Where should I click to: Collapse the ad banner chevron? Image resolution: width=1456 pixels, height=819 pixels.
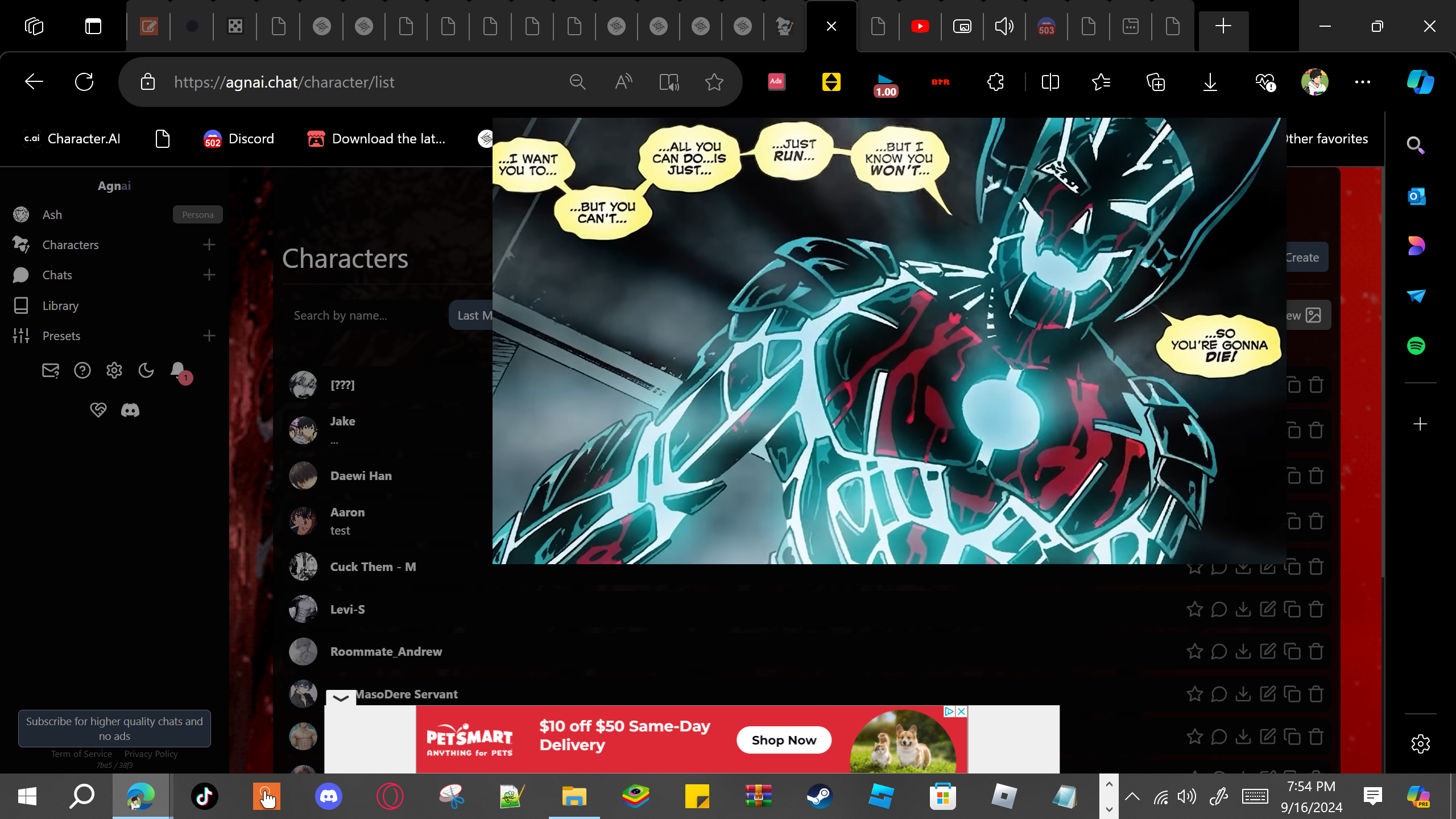[341, 697]
